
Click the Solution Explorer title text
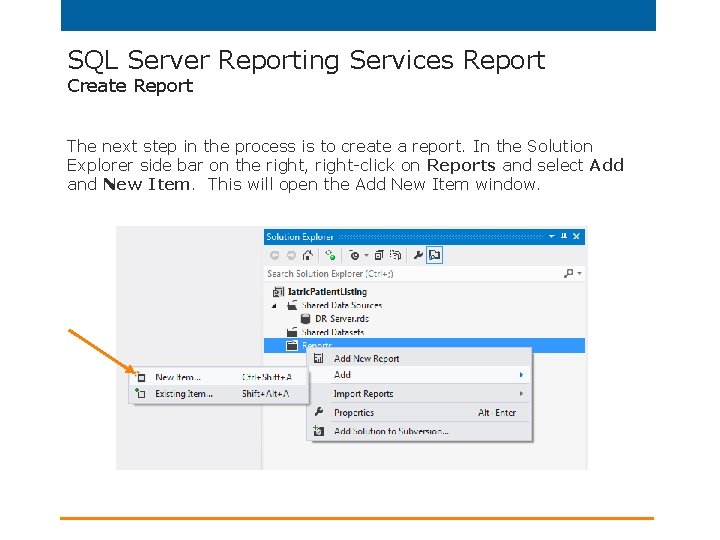300,237
